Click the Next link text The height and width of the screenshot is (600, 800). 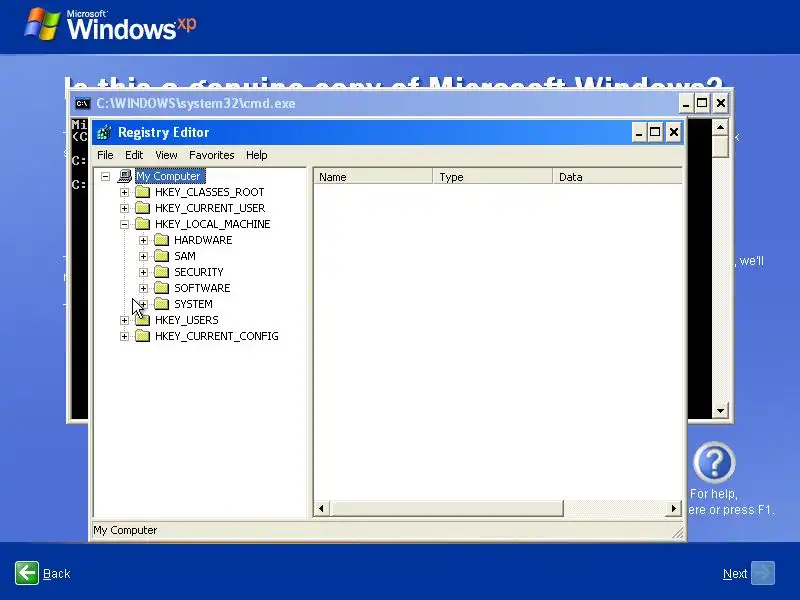coord(735,574)
